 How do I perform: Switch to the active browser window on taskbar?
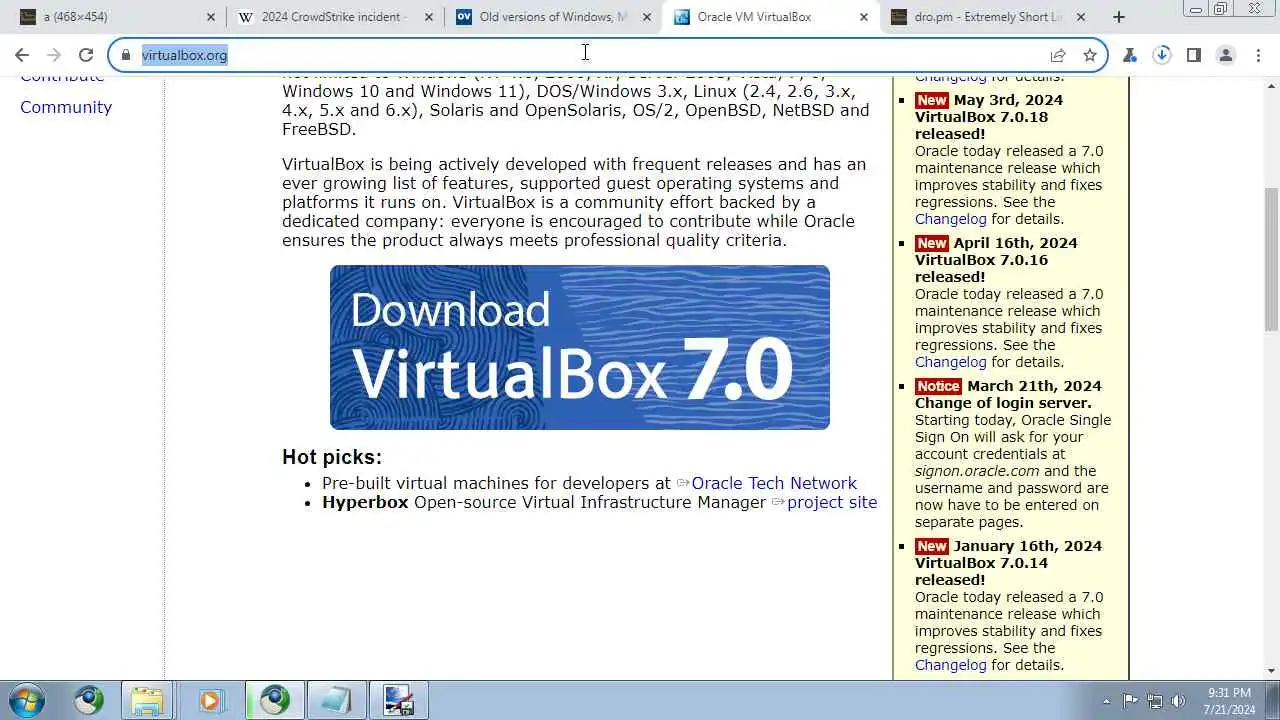[275, 700]
